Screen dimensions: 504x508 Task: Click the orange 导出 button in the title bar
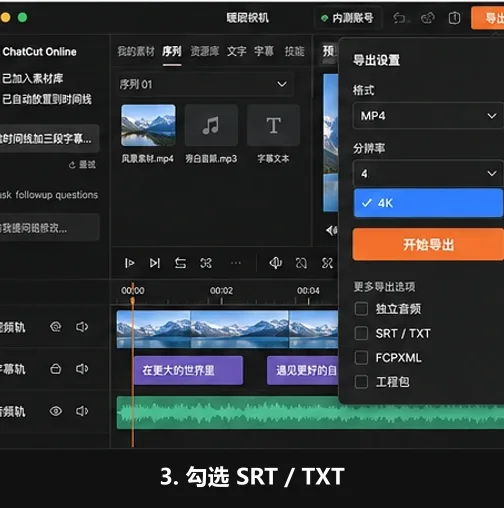[488, 18]
